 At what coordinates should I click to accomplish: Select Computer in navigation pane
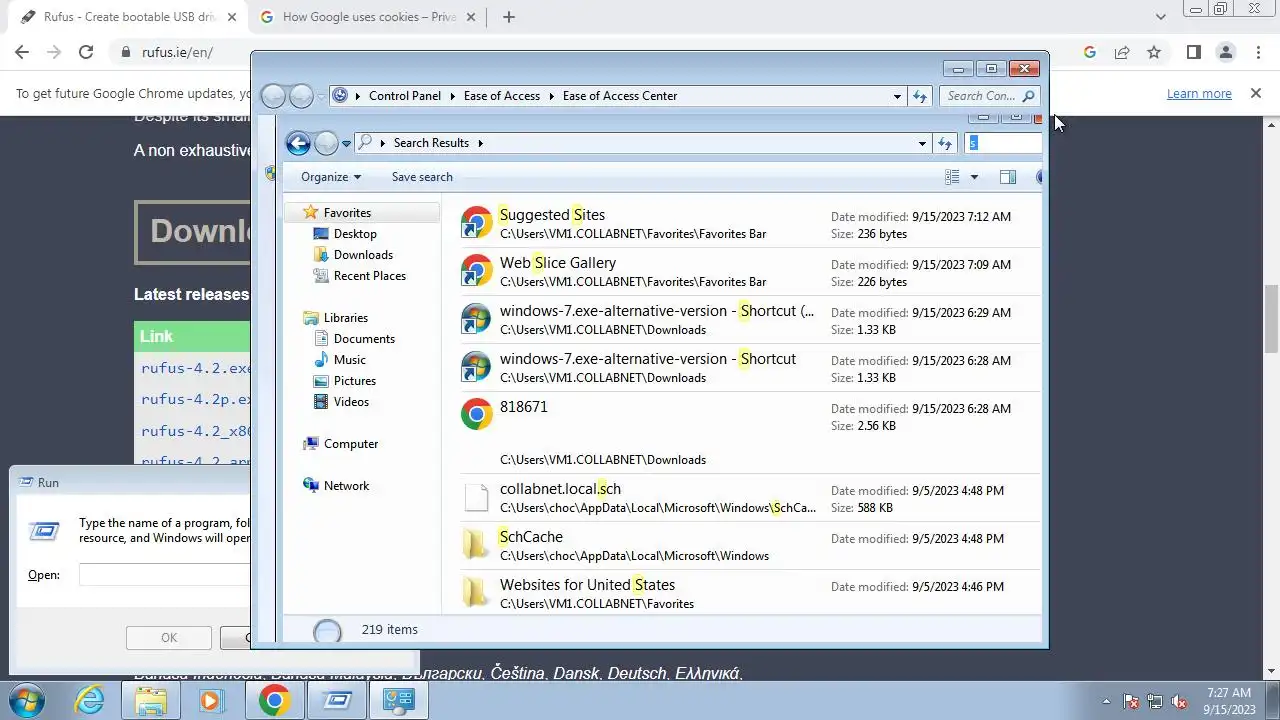coord(351,444)
